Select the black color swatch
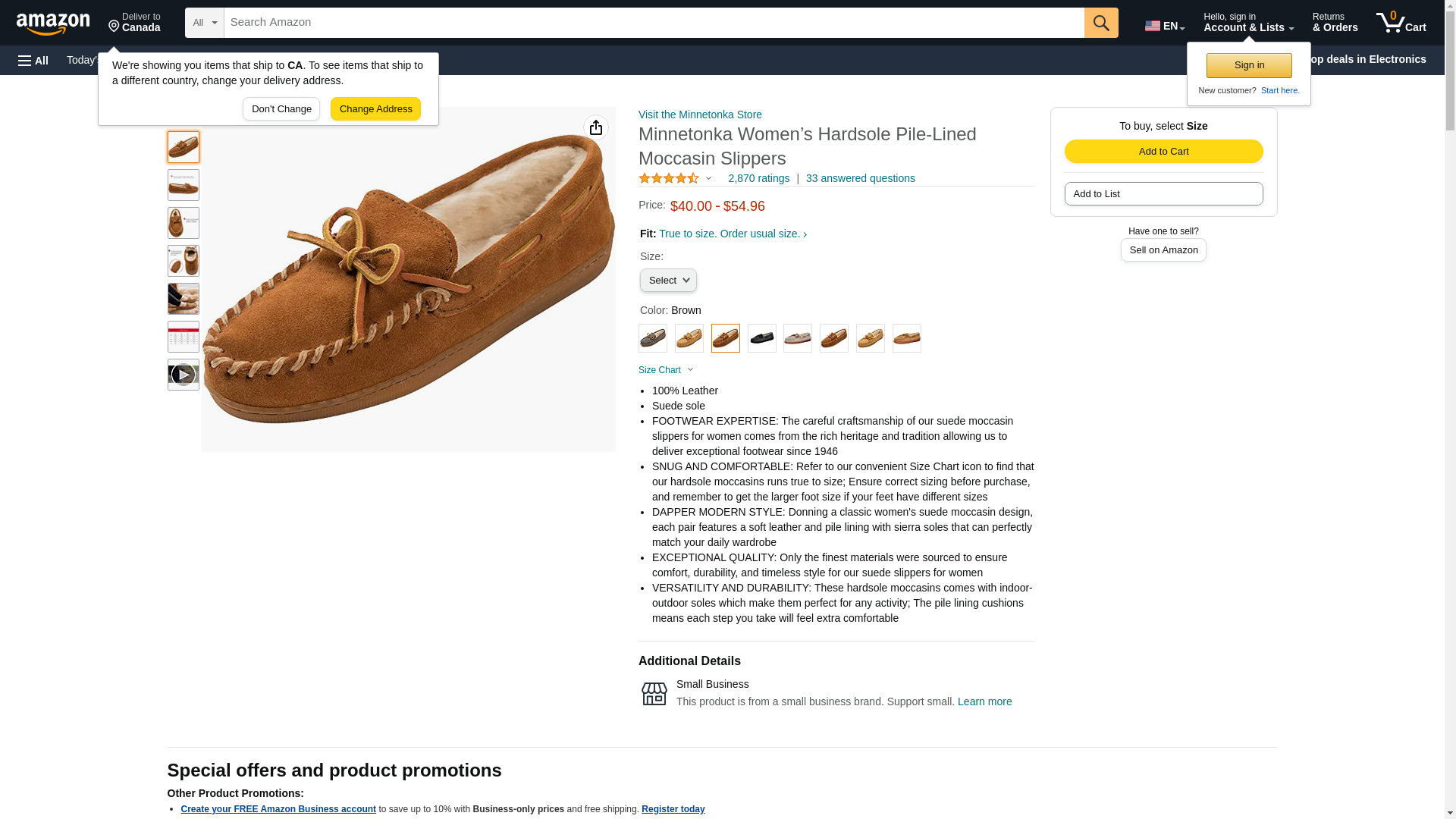 pyautogui.click(x=761, y=338)
